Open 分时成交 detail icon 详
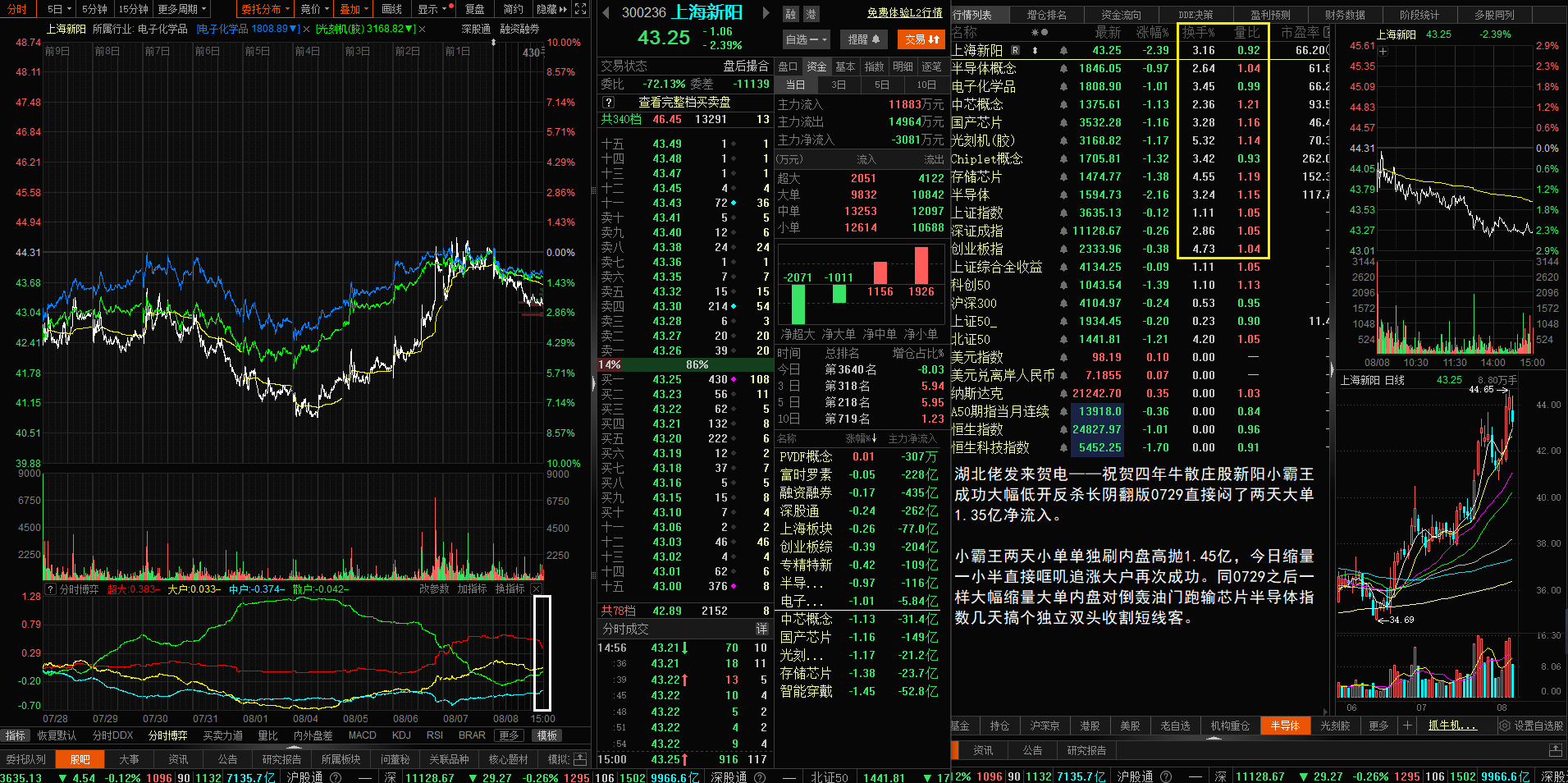1568x783 pixels. click(x=761, y=629)
